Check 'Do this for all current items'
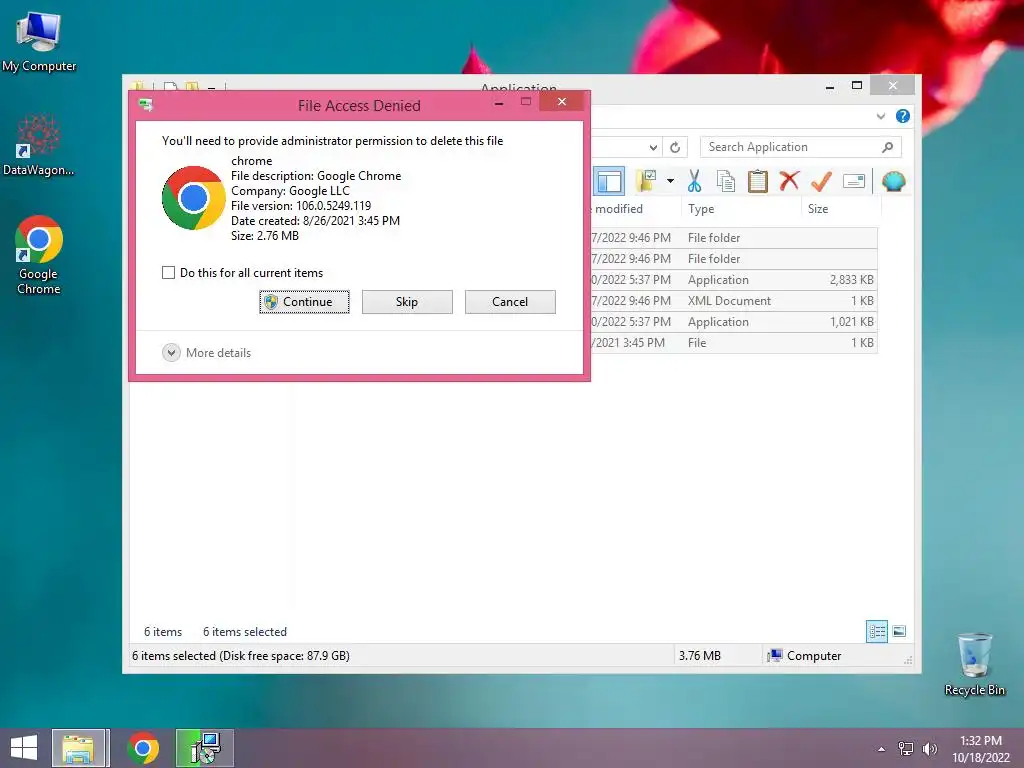Viewport: 1024px width, 768px height. coord(168,272)
